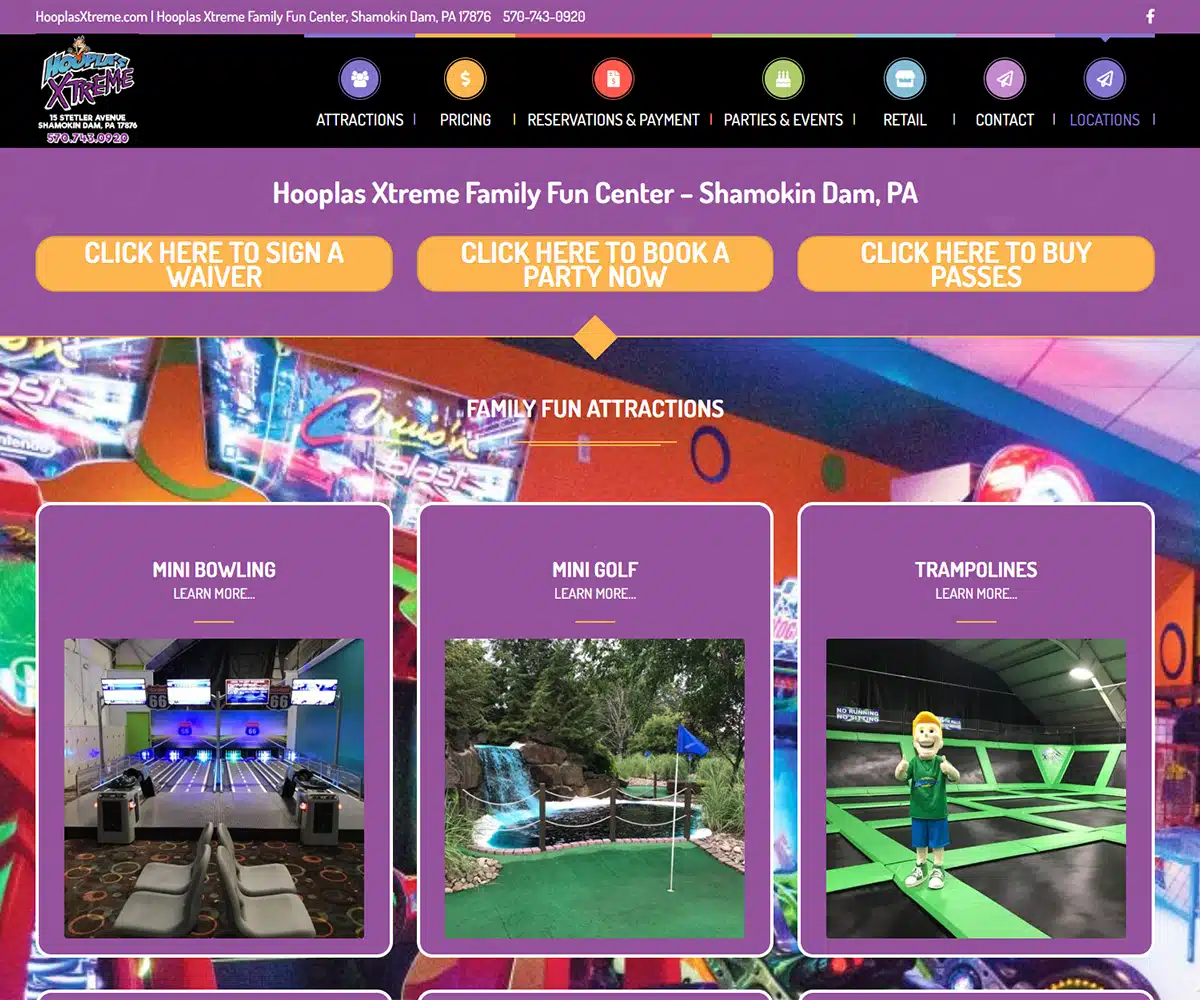Image resolution: width=1200 pixels, height=1000 pixels.
Task: Open HooplasXtreme.com link in top bar
Action: click(x=91, y=17)
